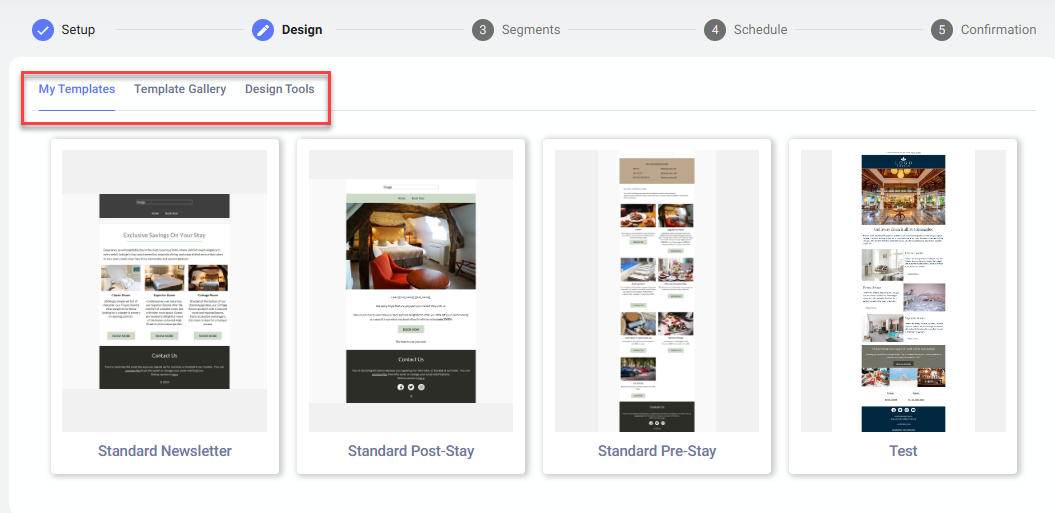
Task: Choose the Standard Pre-Stay template thumbnail
Action: [x=657, y=291]
